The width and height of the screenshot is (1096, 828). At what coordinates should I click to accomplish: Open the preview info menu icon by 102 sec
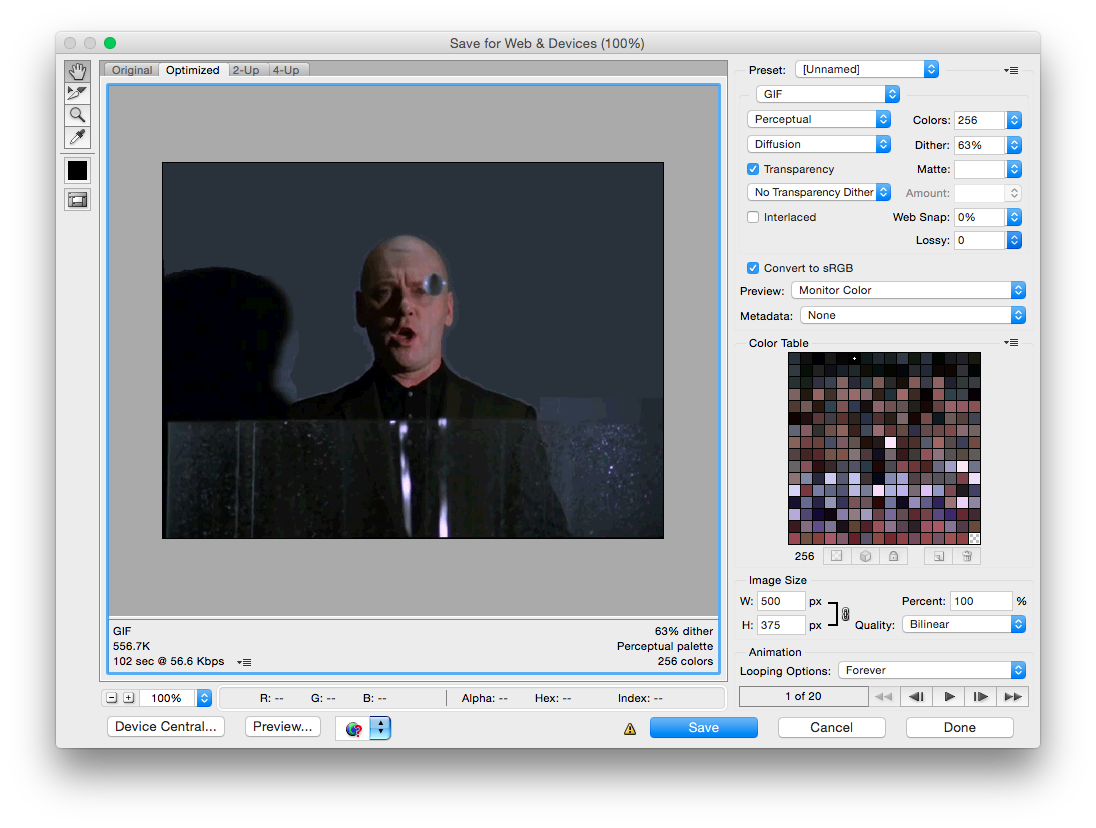point(244,662)
